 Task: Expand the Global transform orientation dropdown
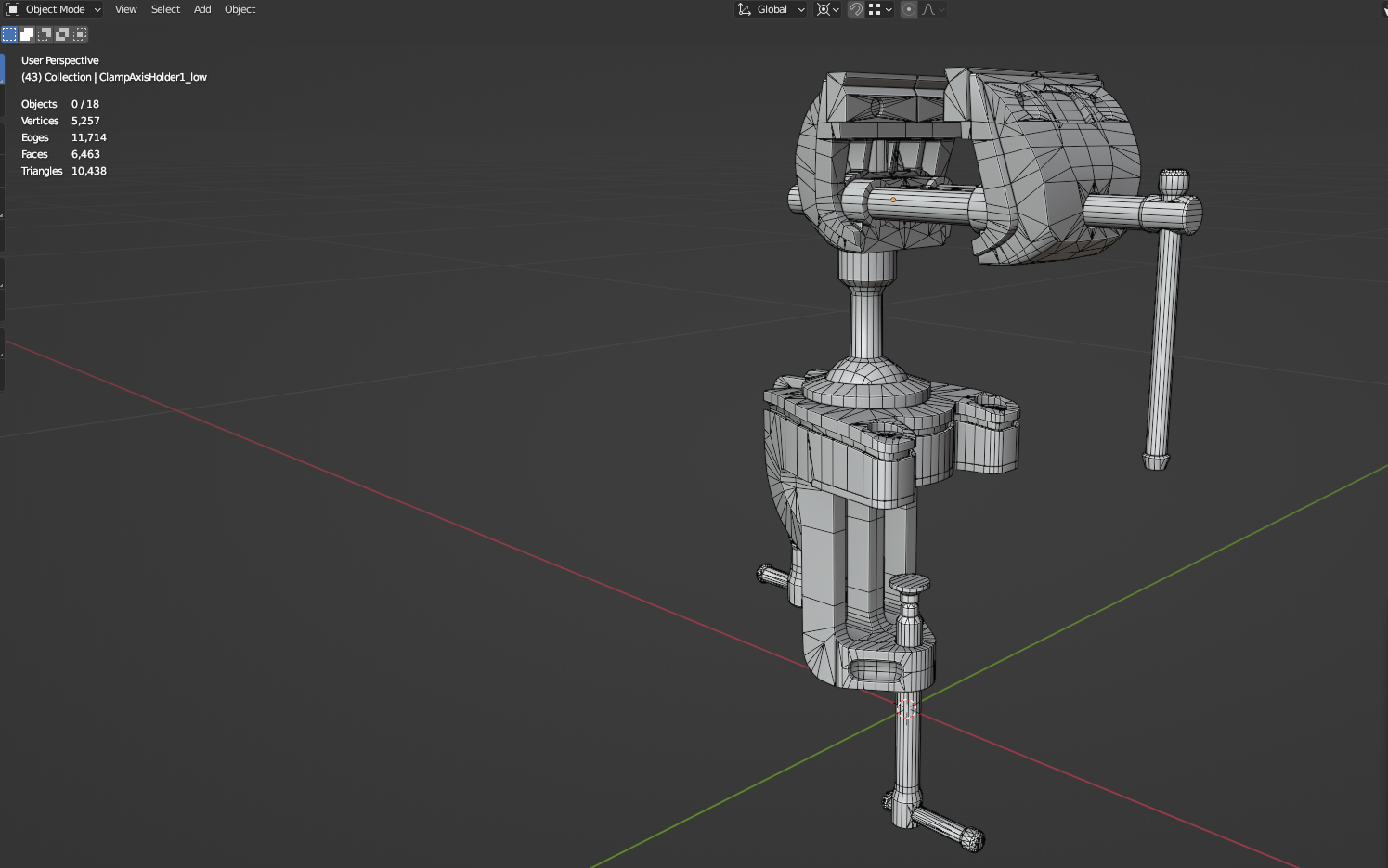click(x=772, y=9)
